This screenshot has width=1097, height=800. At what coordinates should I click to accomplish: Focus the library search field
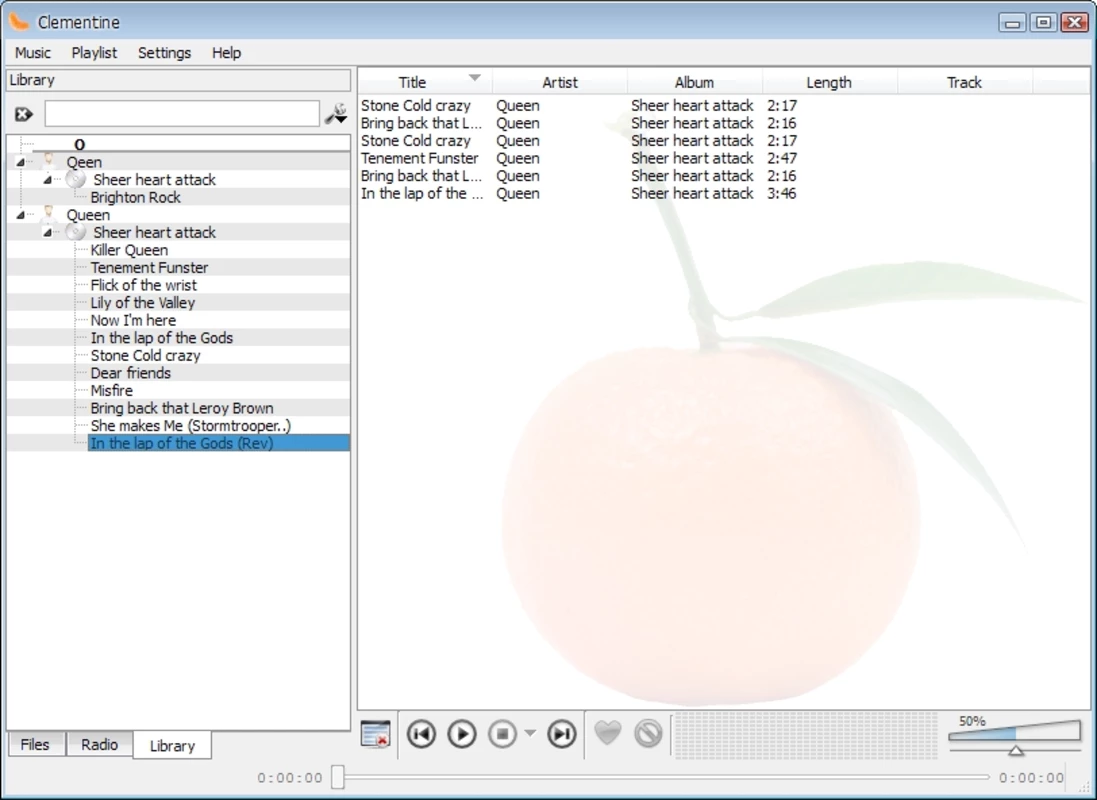point(182,113)
